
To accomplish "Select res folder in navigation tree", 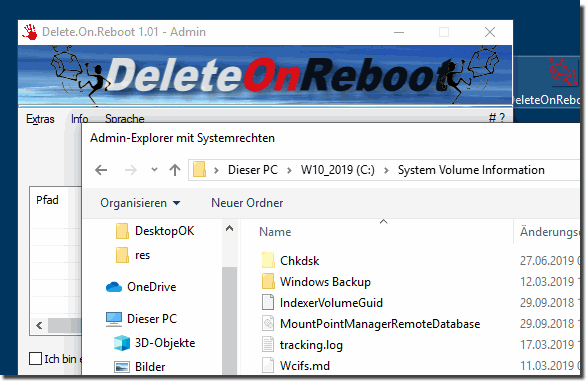I will (142, 255).
